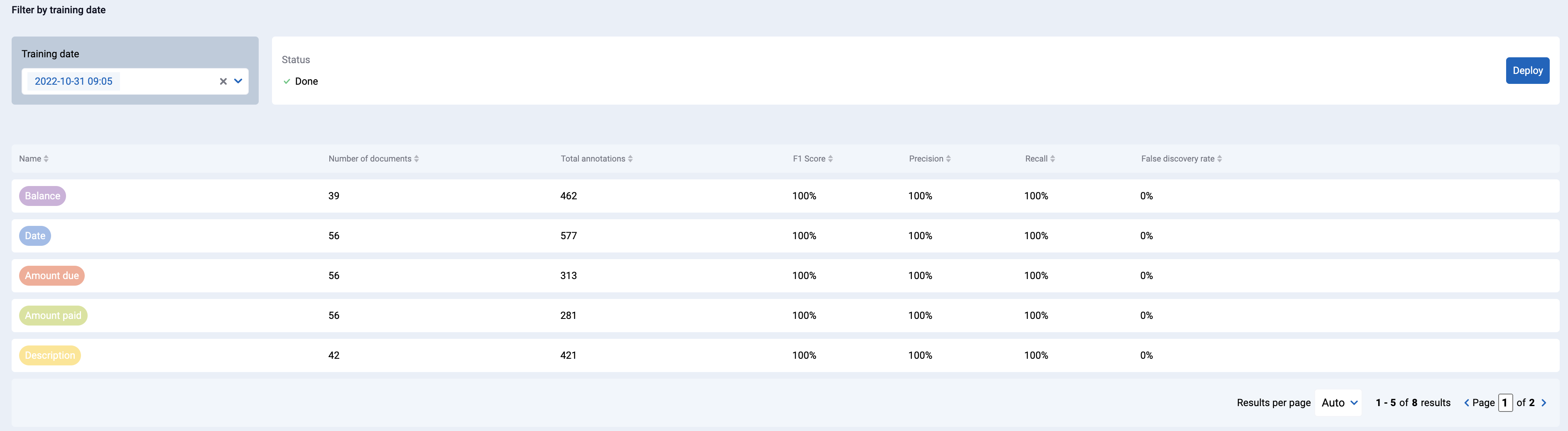Click the Deploy button
The height and width of the screenshot is (431, 1568).
coord(1527,71)
